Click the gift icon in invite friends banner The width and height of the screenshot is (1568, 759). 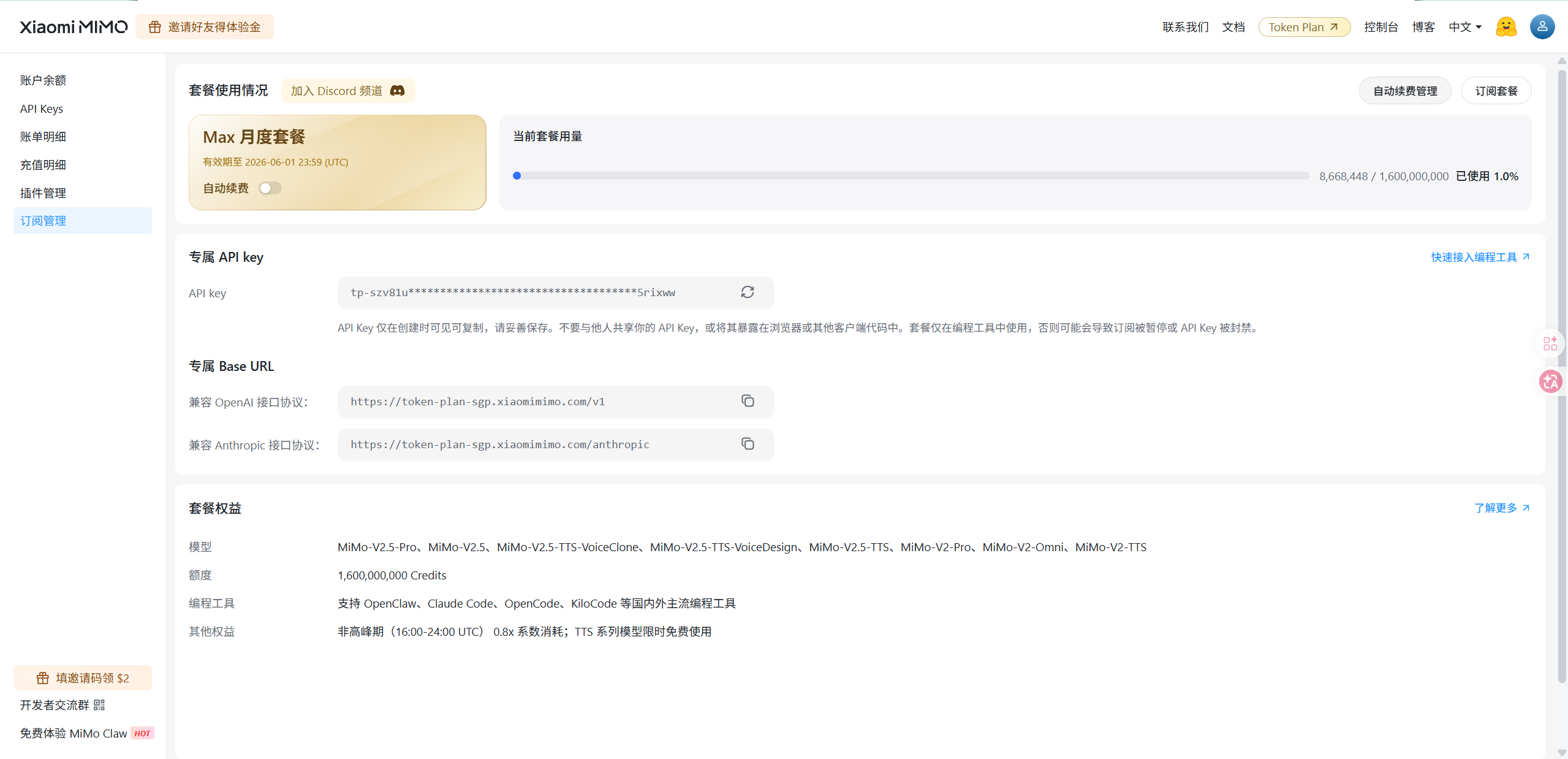[155, 27]
